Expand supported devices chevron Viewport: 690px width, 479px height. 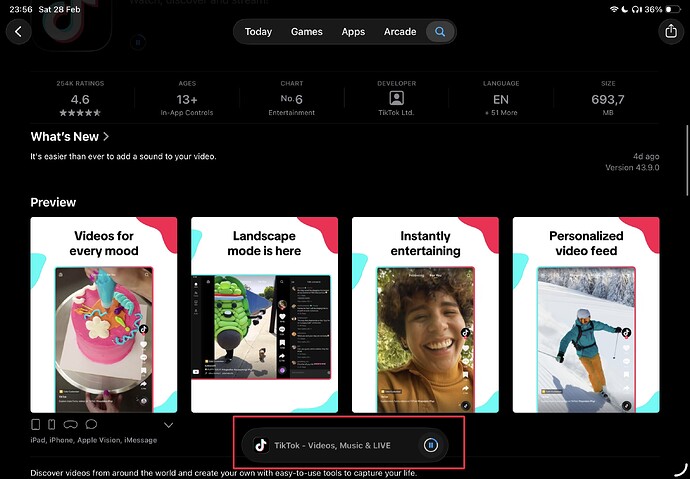(169, 425)
